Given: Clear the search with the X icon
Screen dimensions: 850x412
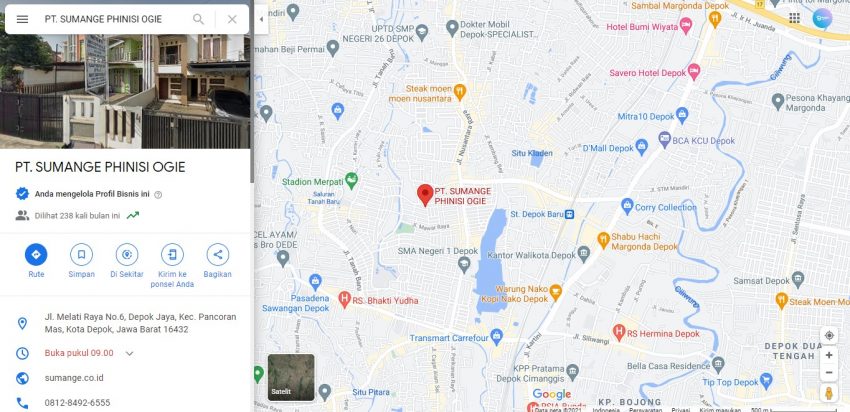Looking at the screenshot, I should point(232,20).
